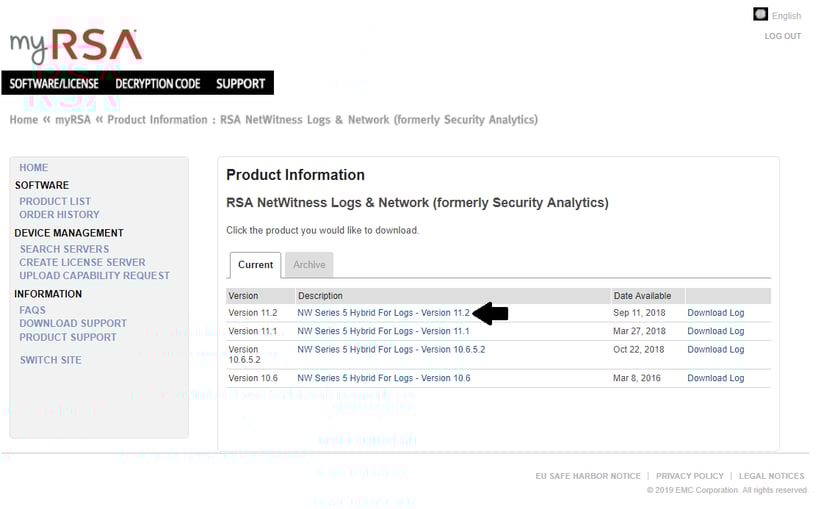Click the globe language icon
The width and height of the screenshot is (821, 509).
pos(760,14)
